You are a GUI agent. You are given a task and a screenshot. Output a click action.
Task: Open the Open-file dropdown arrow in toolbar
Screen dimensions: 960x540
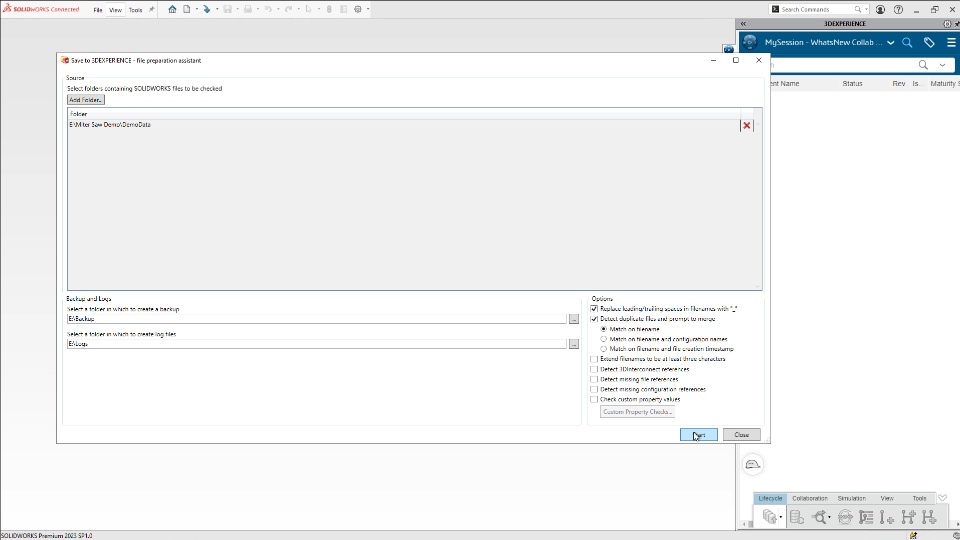[x=217, y=9]
